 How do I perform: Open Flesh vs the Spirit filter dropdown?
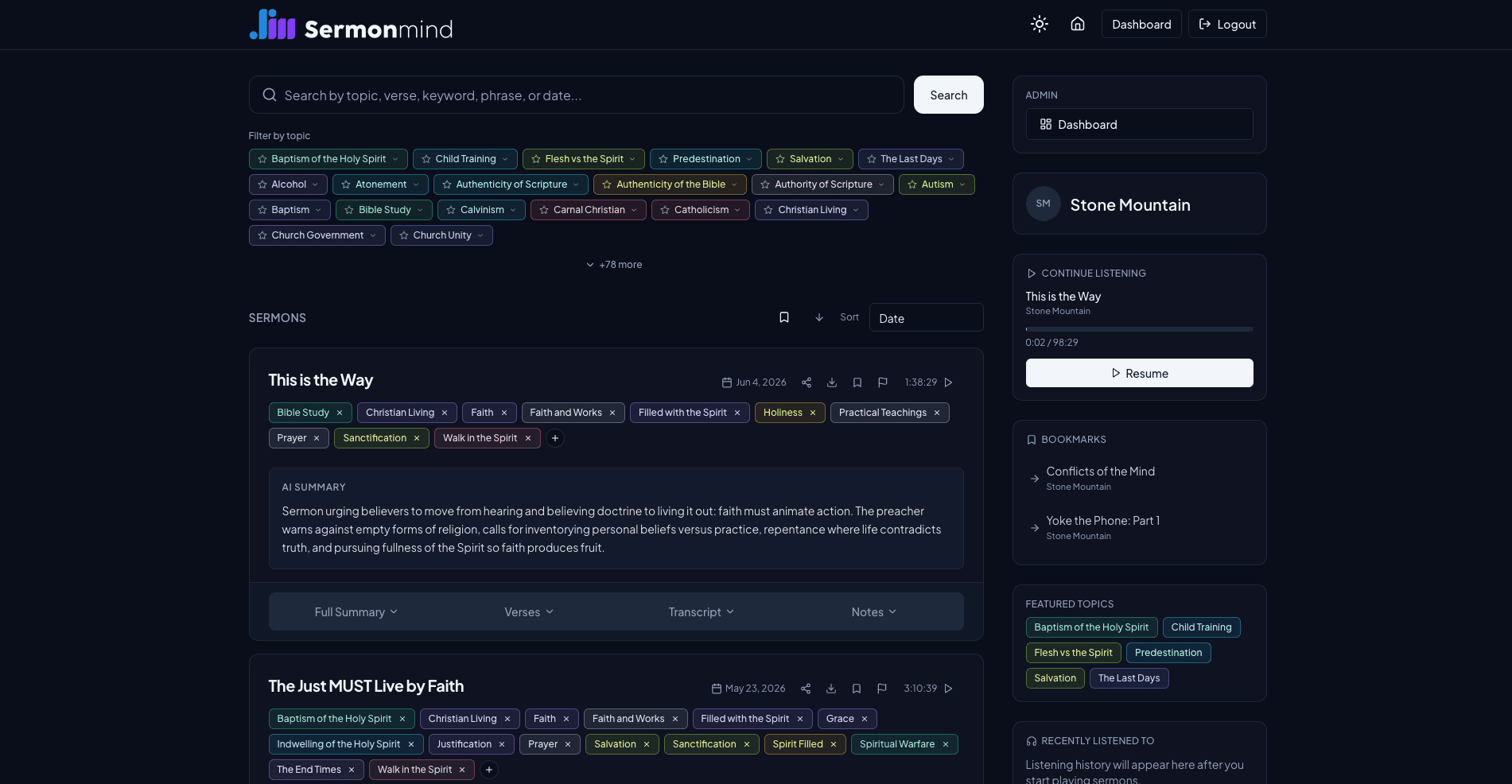(x=632, y=159)
